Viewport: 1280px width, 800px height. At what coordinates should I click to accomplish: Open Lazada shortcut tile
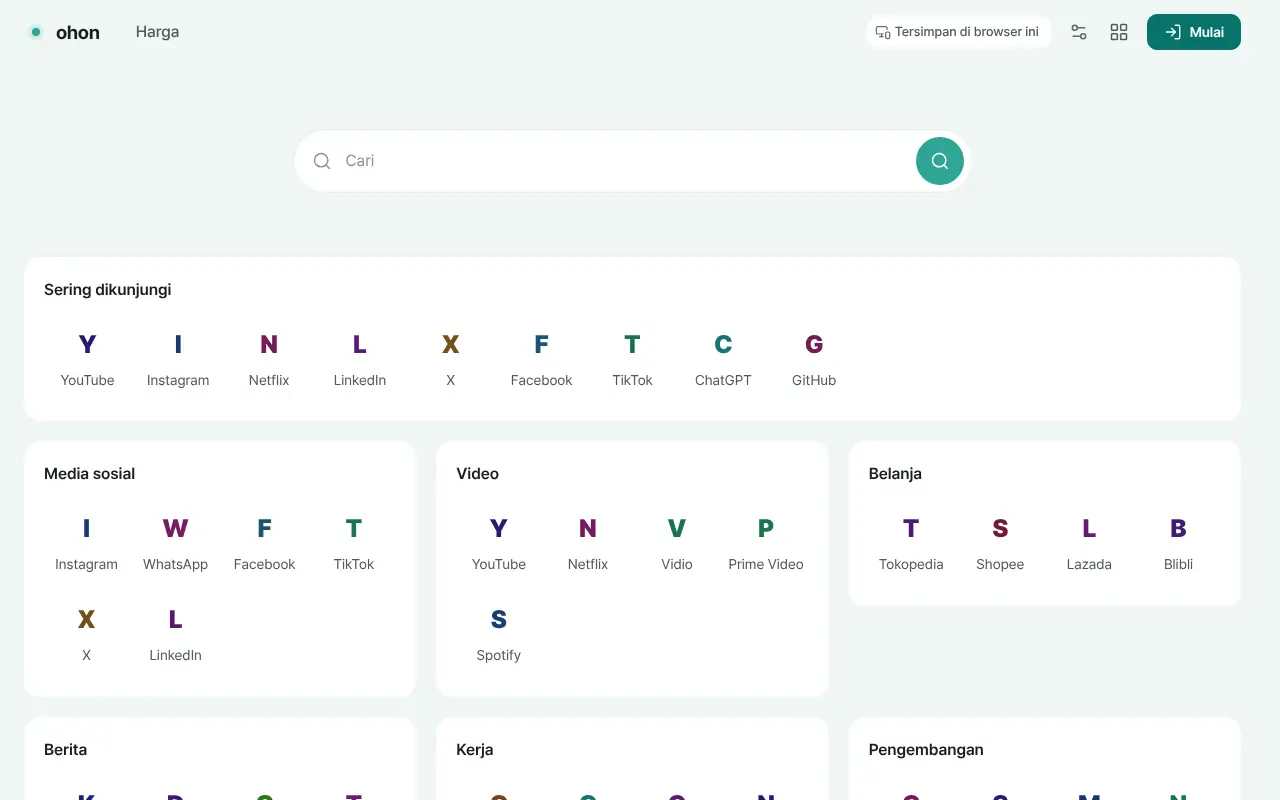[x=1089, y=543]
